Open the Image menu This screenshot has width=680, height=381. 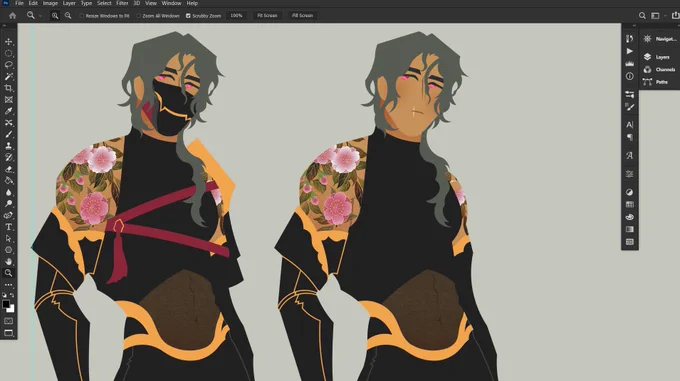click(50, 3)
